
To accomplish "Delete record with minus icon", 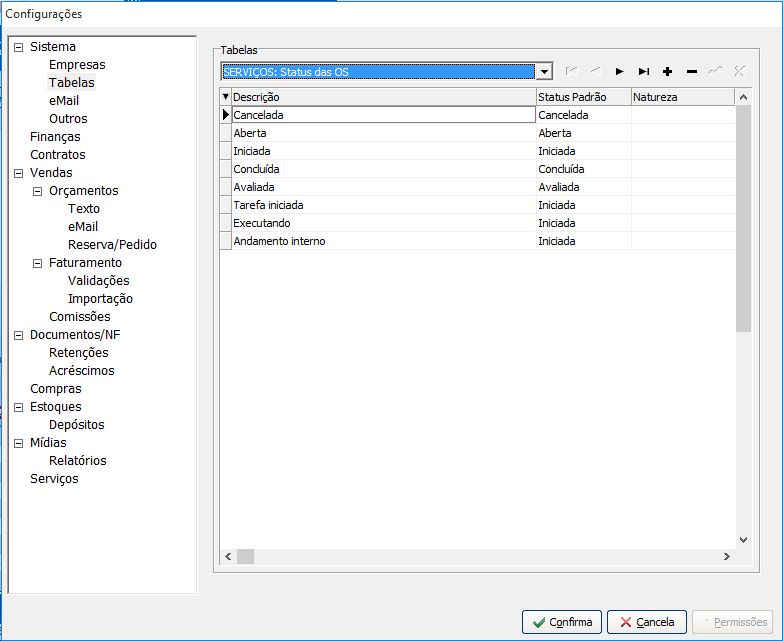I will [692, 71].
